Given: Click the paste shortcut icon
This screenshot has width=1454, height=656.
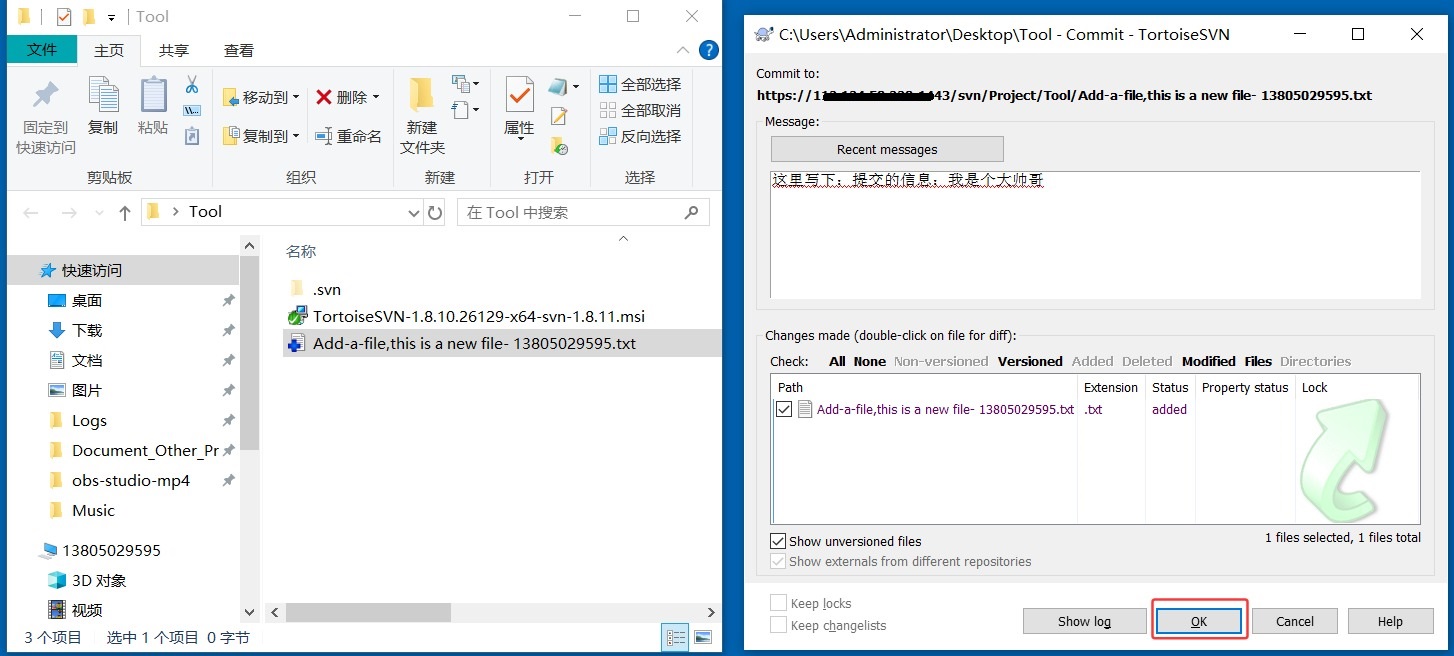Looking at the screenshot, I should (x=192, y=136).
